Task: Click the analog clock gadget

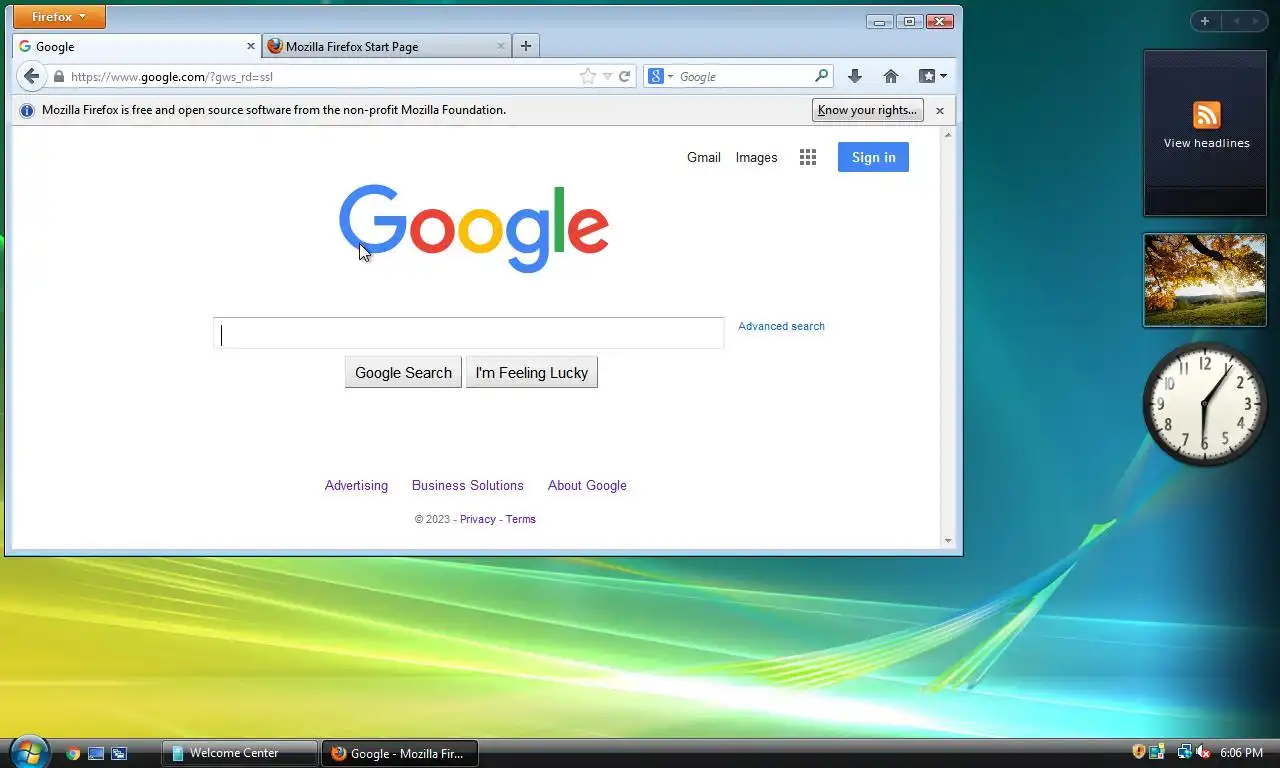Action: pos(1205,404)
